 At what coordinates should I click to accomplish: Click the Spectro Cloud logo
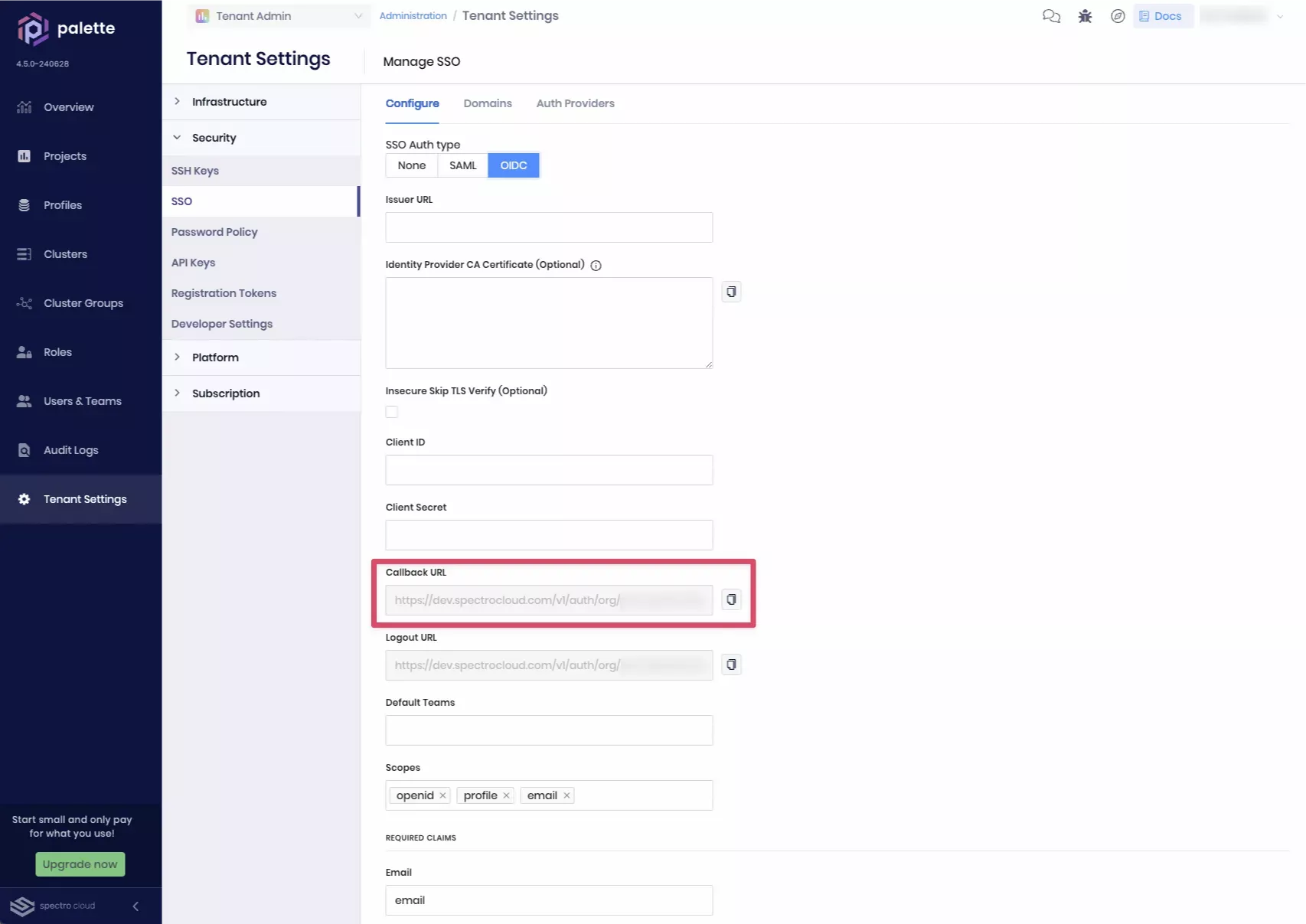(x=53, y=906)
